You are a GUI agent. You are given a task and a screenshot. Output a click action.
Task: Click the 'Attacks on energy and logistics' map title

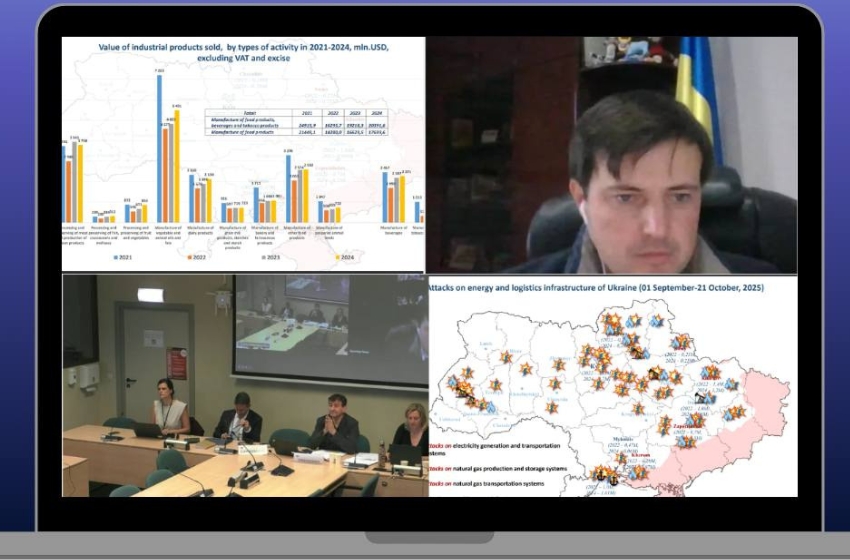(596, 287)
